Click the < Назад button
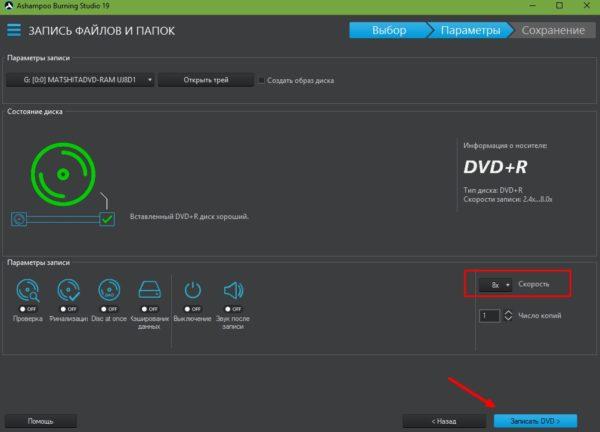This screenshot has height=432, width=600. (444, 421)
